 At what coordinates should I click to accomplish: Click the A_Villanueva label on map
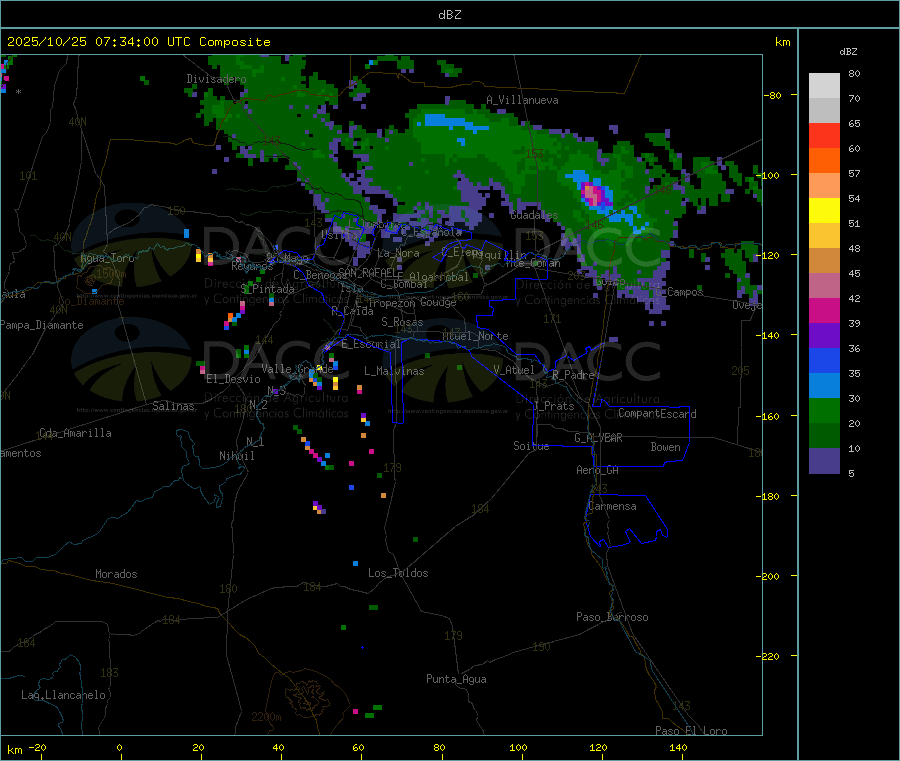click(x=522, y=100)
